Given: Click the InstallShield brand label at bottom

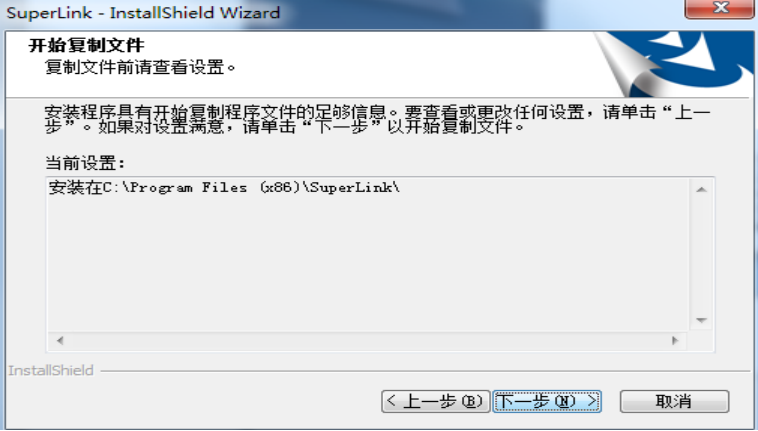Looking at the screenshot, I should [x=51, y=371].
